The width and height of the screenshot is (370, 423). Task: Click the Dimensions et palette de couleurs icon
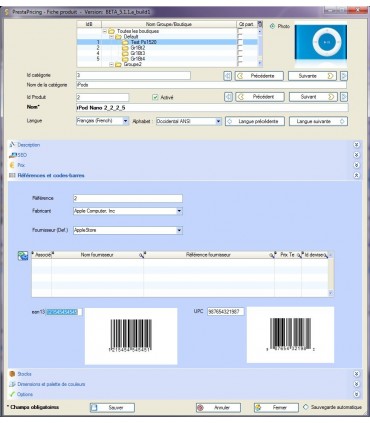(x=12, y=384)
